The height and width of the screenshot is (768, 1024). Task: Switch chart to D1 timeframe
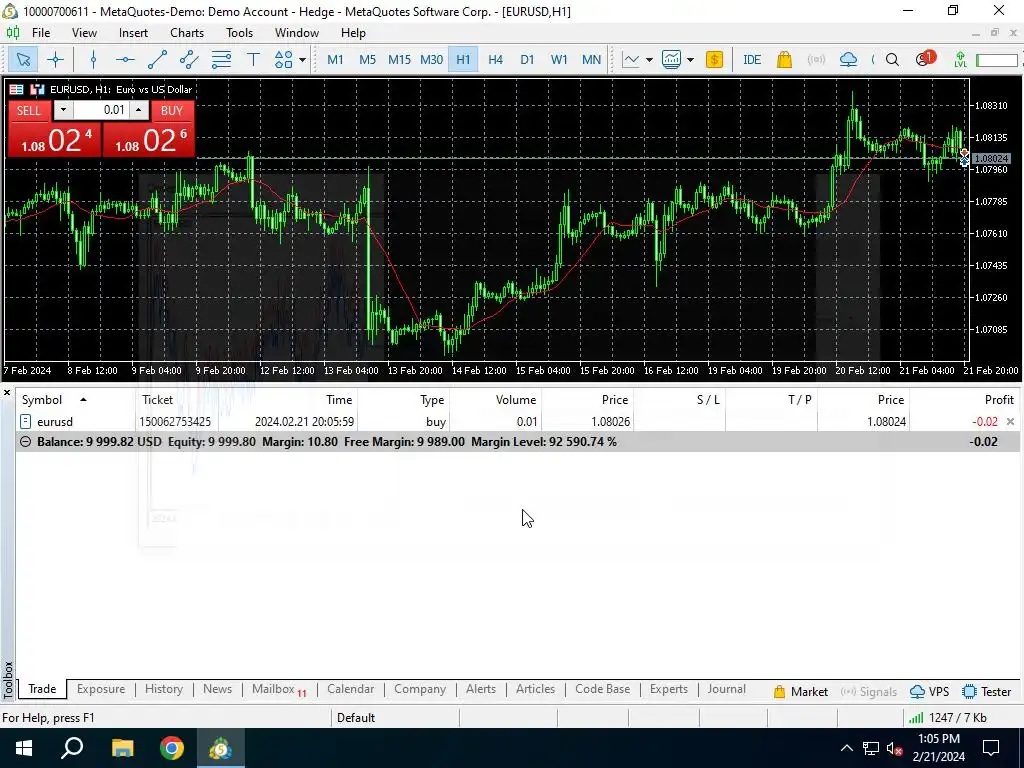point(527,60)
